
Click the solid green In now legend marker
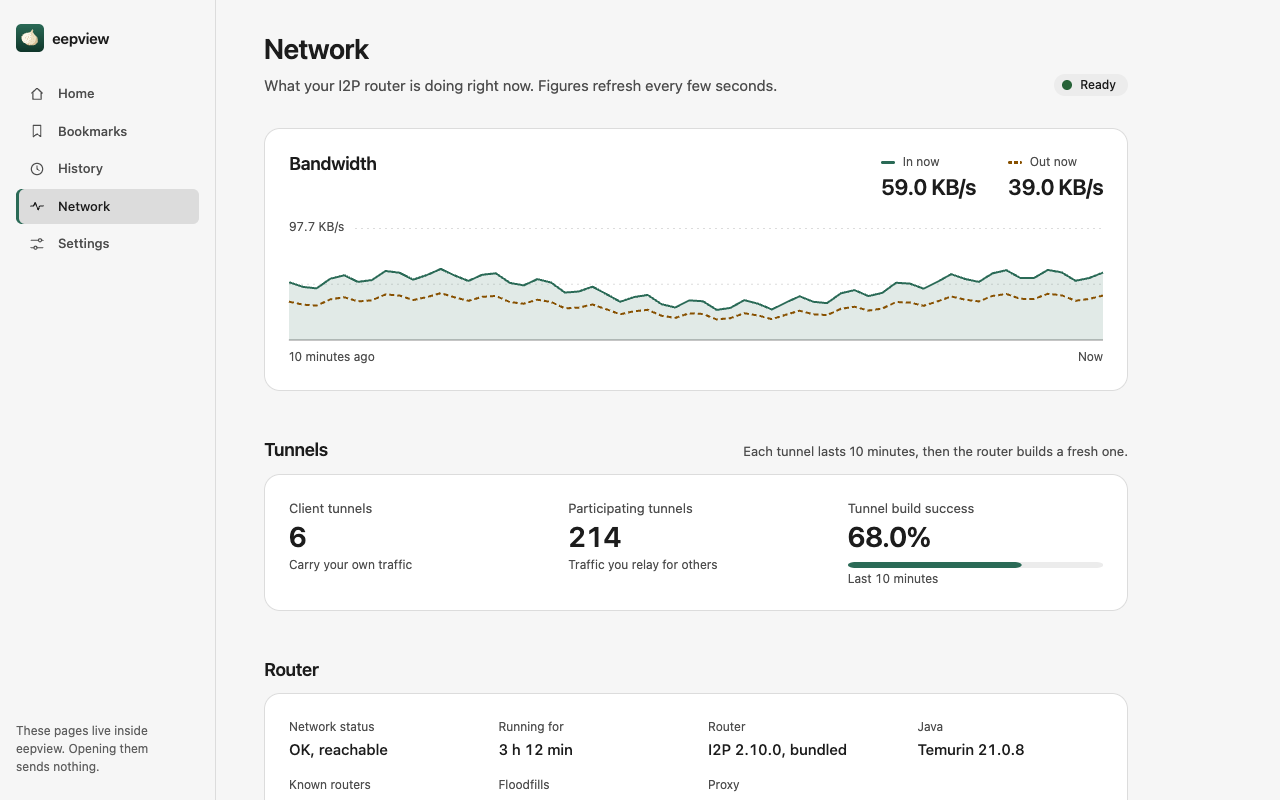(888, 162)
